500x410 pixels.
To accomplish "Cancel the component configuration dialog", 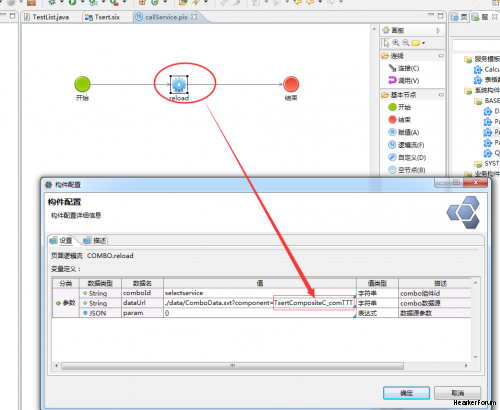I will tap(458, 393).
